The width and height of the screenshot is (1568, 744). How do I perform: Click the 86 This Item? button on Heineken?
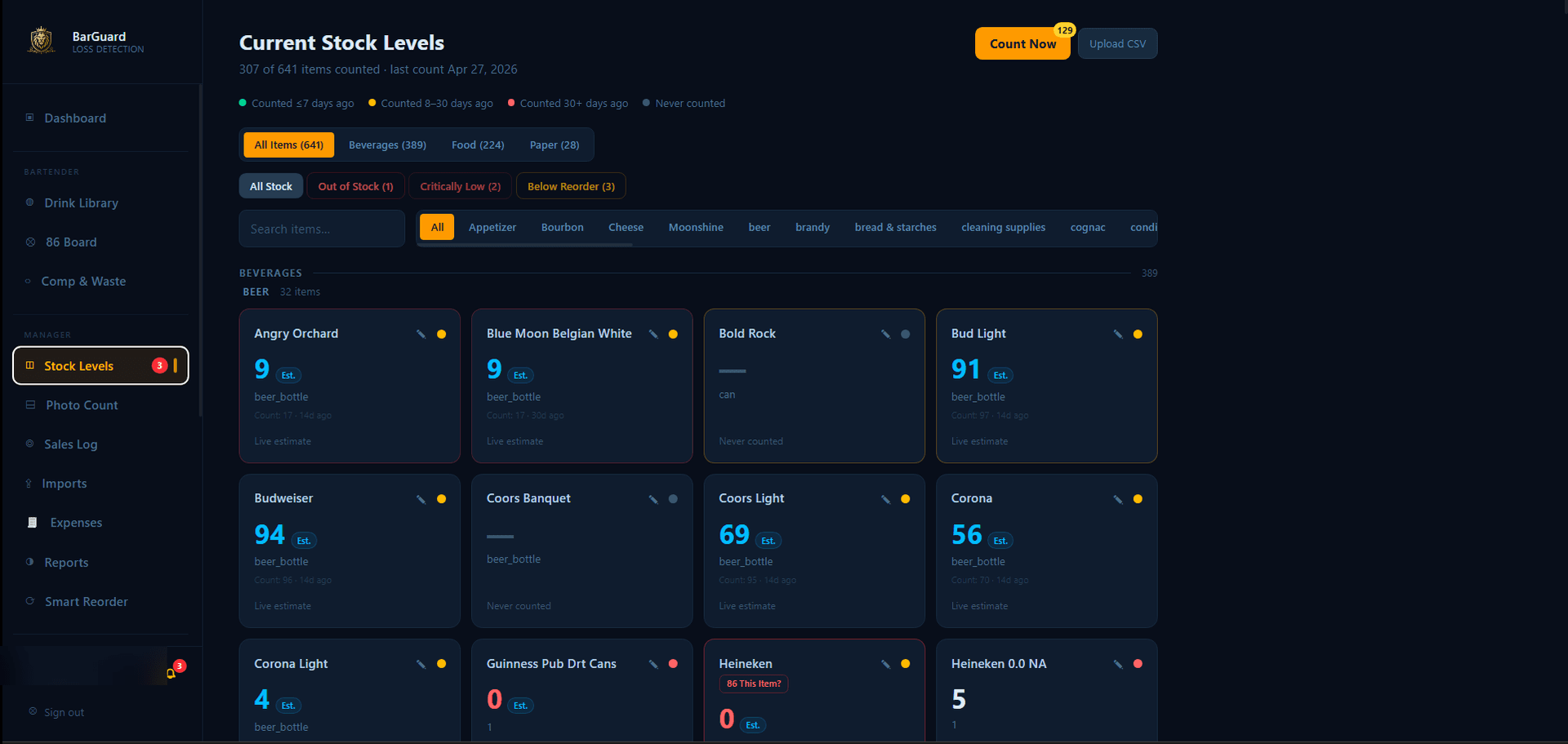(x=754, y=684)
